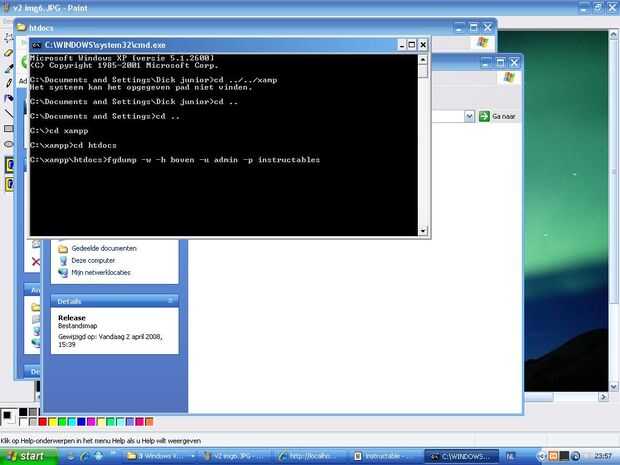Click the orange system tray icon
This screenshot has width=620, height=465.
point(553,456)
